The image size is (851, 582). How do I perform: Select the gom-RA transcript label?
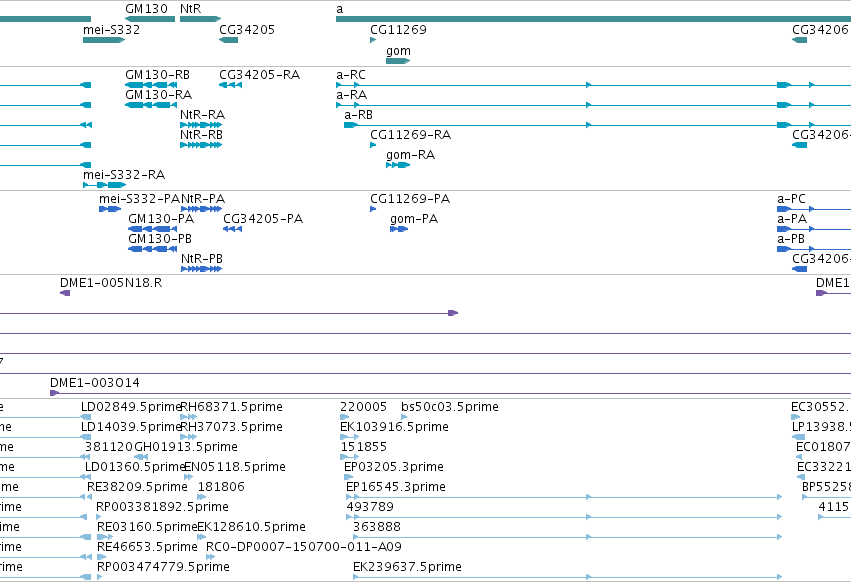coord(411,155)
